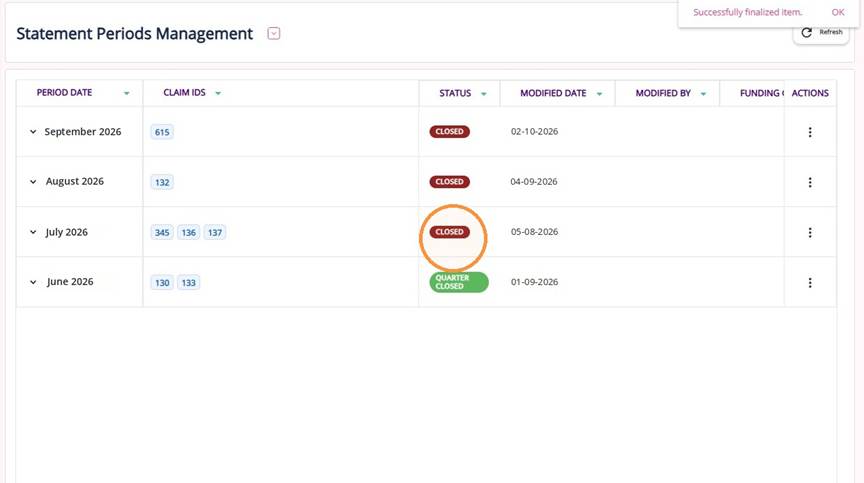
Task: Open the Claim IDs column filter arrow
Action: coord(218,93)
